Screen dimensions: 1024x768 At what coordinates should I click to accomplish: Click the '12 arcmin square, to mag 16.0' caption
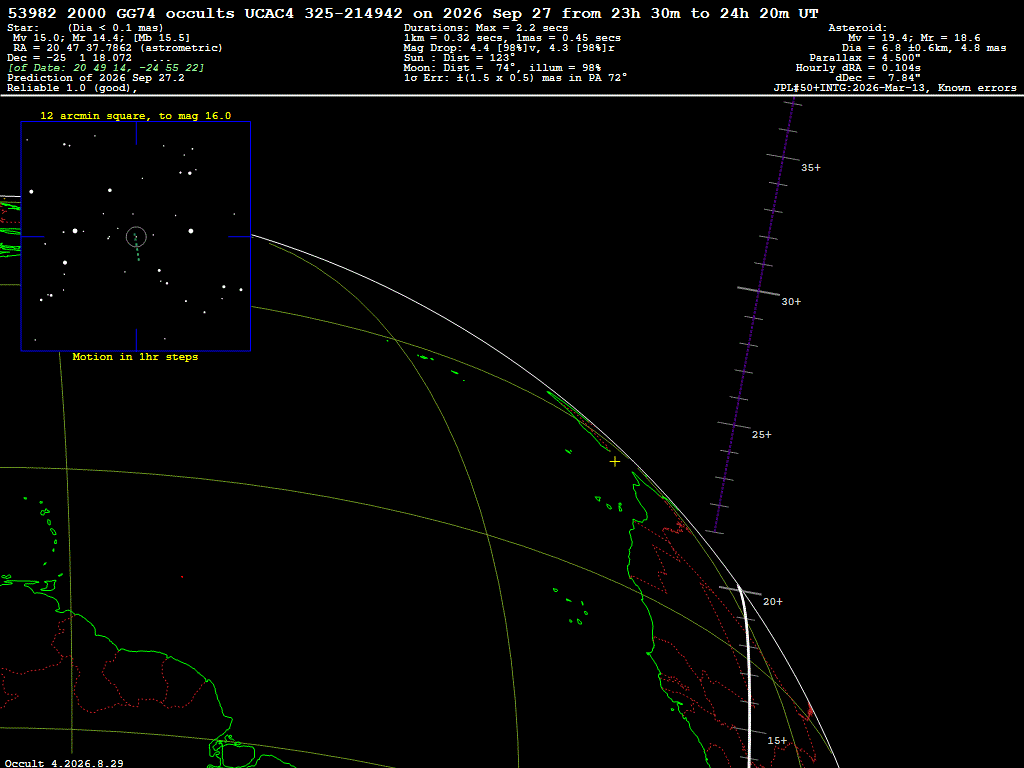(136, 116)
